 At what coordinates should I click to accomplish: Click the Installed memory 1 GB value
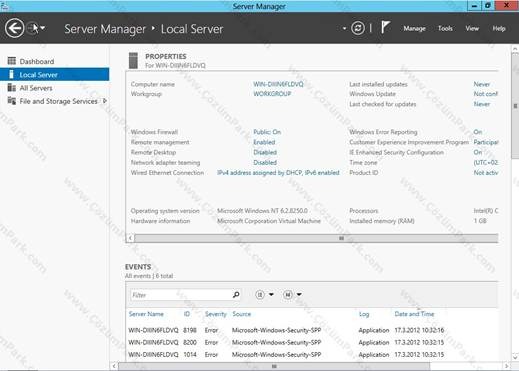click(x=480, y=221)
